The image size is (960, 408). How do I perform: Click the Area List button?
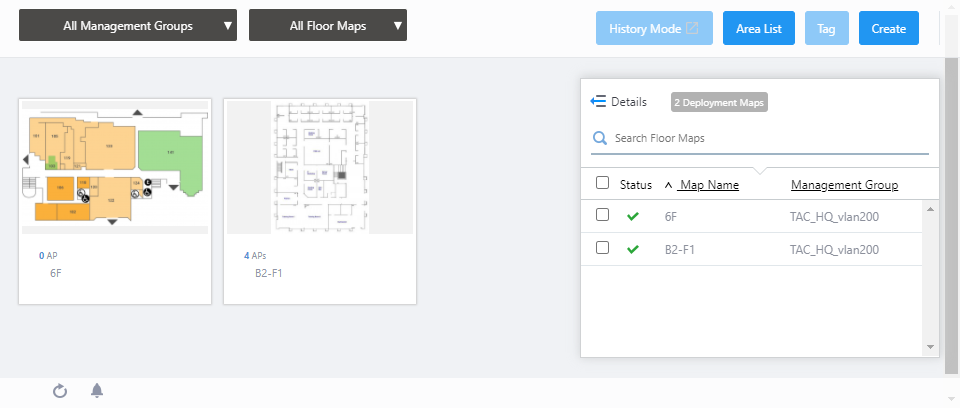pos(759,28)
